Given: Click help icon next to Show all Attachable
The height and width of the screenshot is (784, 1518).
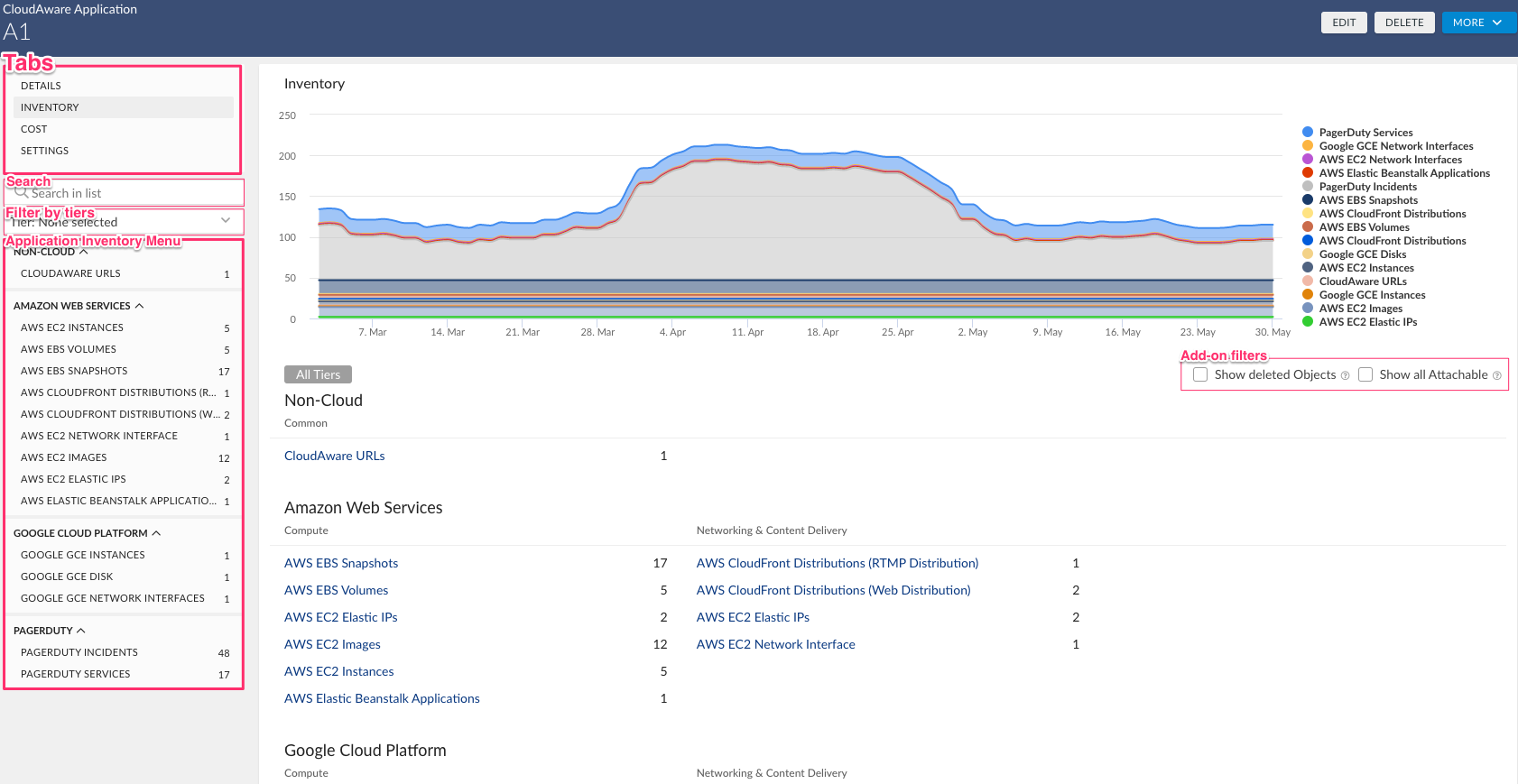Looking at the screenshot, I should point(1497,375).
